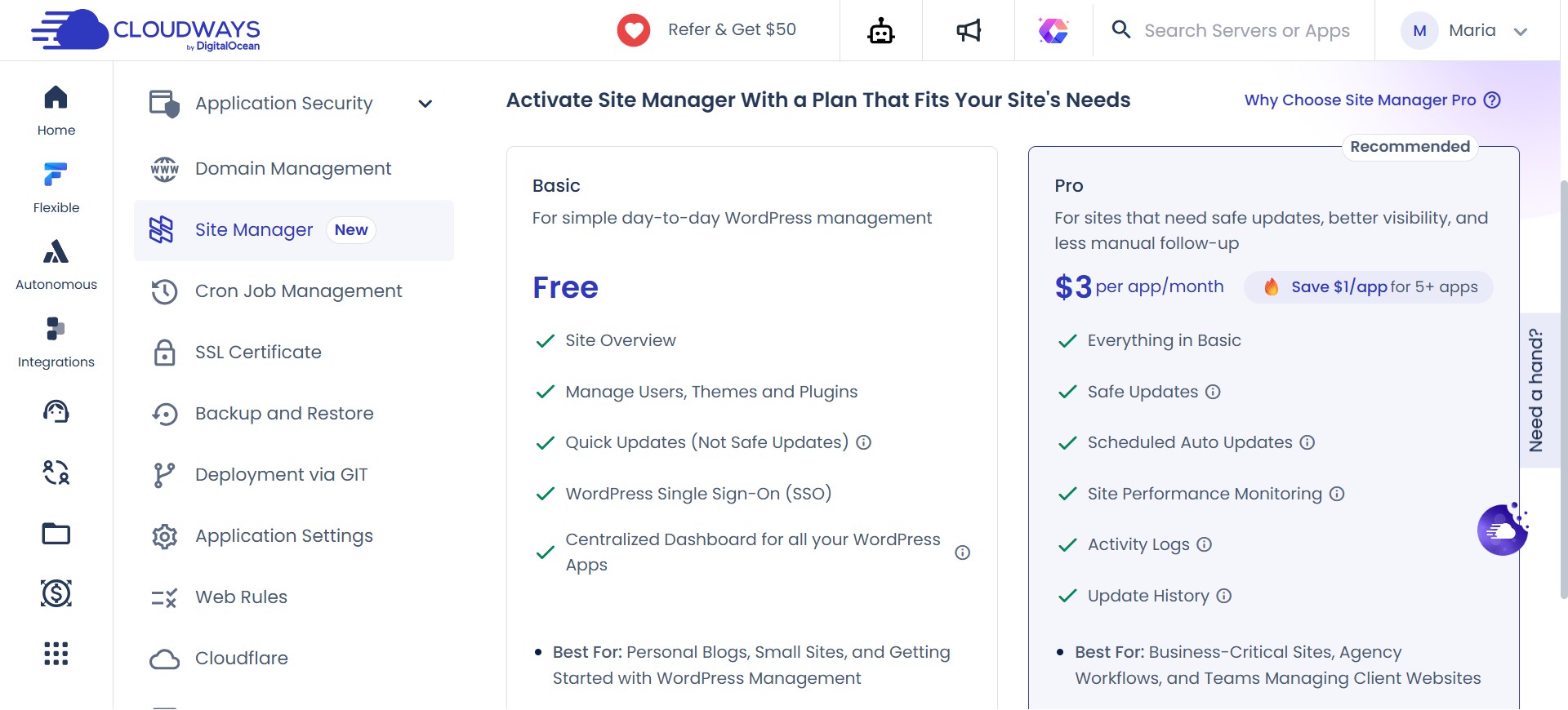Click the folder projects icon in sidebar
Screen dimensions: 1568x710
[56, 533]
